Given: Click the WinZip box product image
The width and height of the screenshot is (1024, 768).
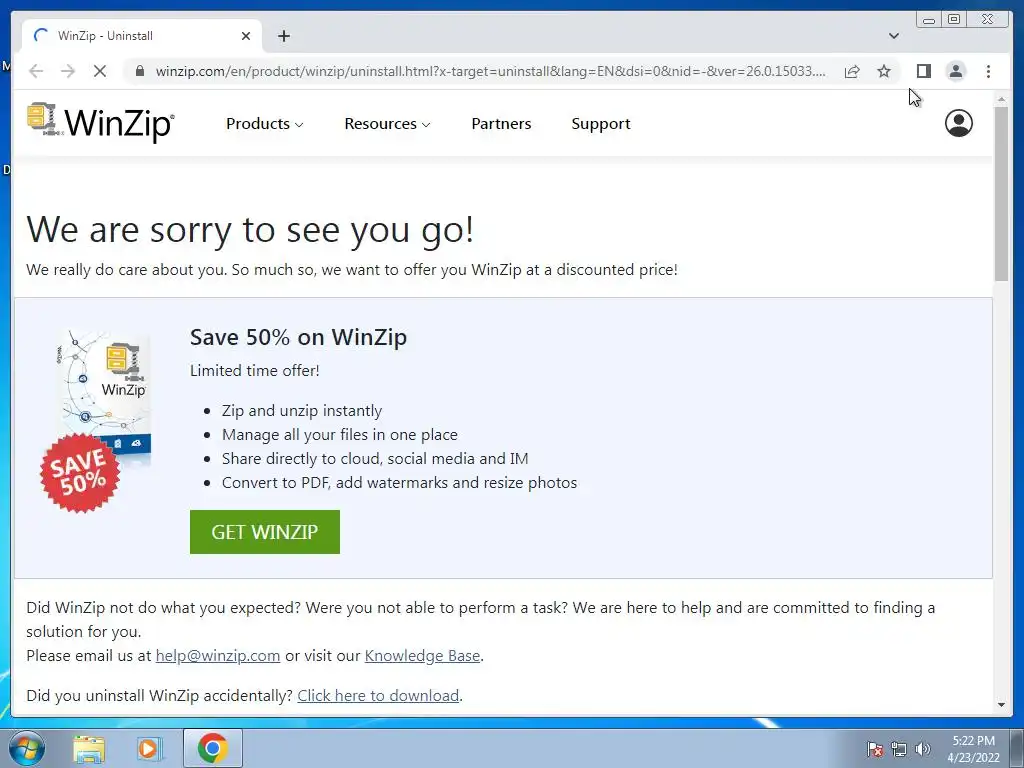Looking at the screenshot, I should (95, 420).
